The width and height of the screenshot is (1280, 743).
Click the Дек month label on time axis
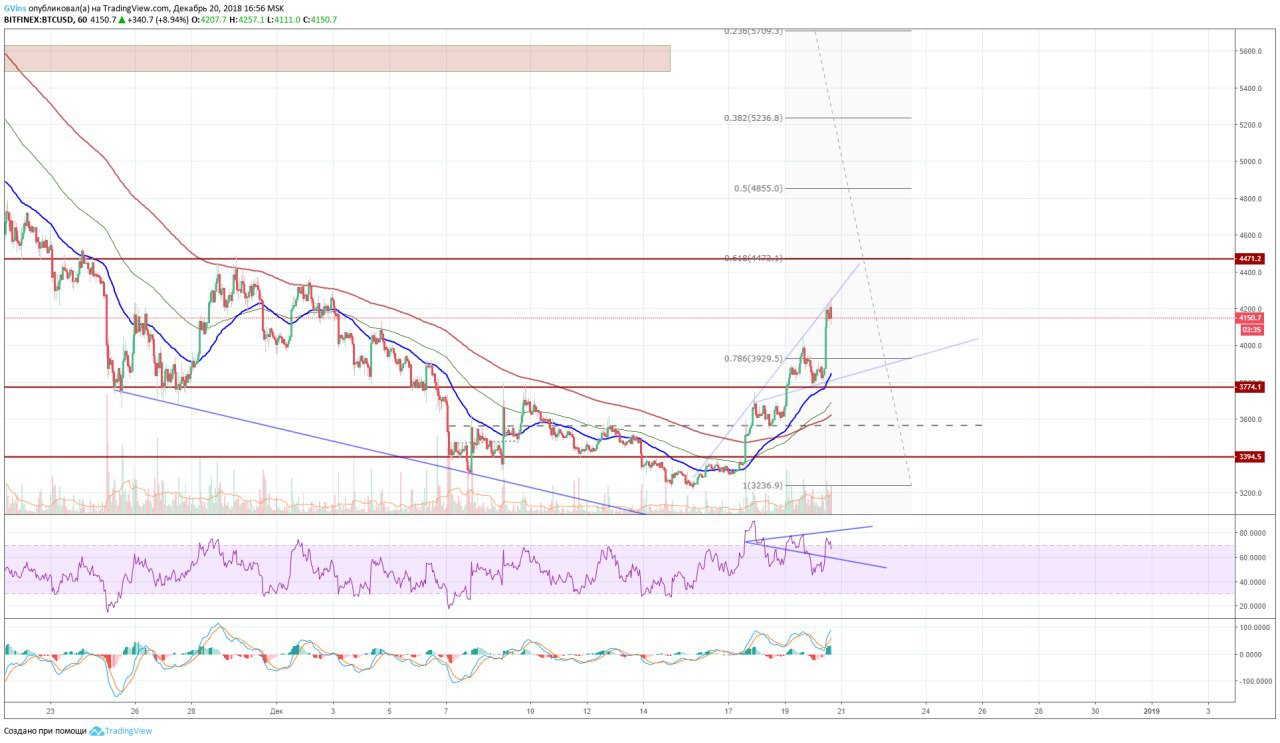pyautogui.click(x=276, y=711)
